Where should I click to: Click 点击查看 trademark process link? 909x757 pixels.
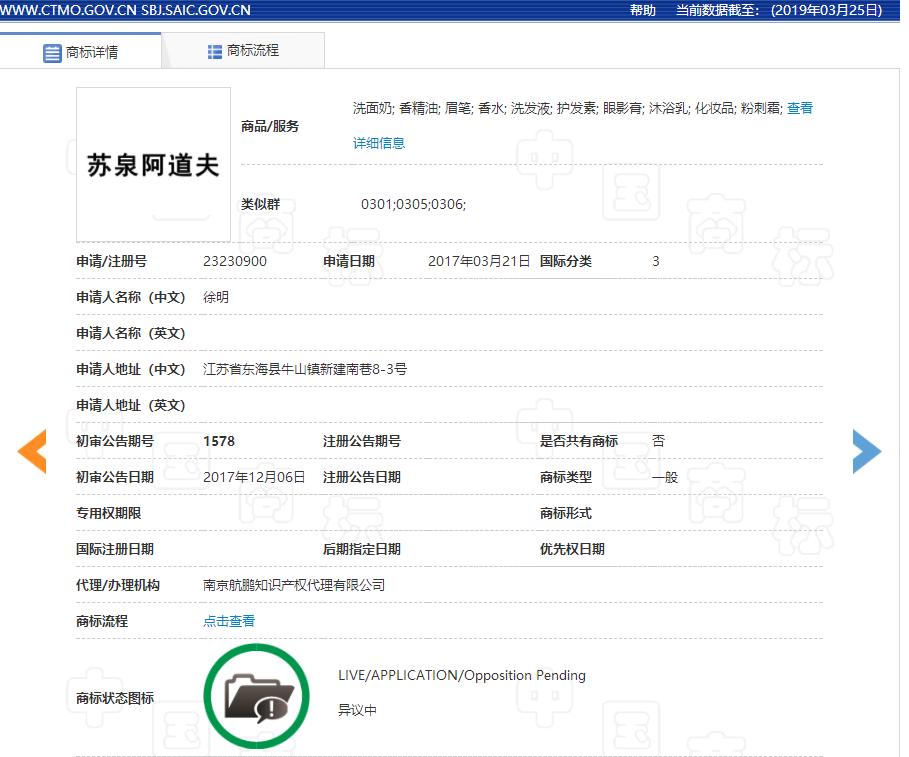point(229,621)
